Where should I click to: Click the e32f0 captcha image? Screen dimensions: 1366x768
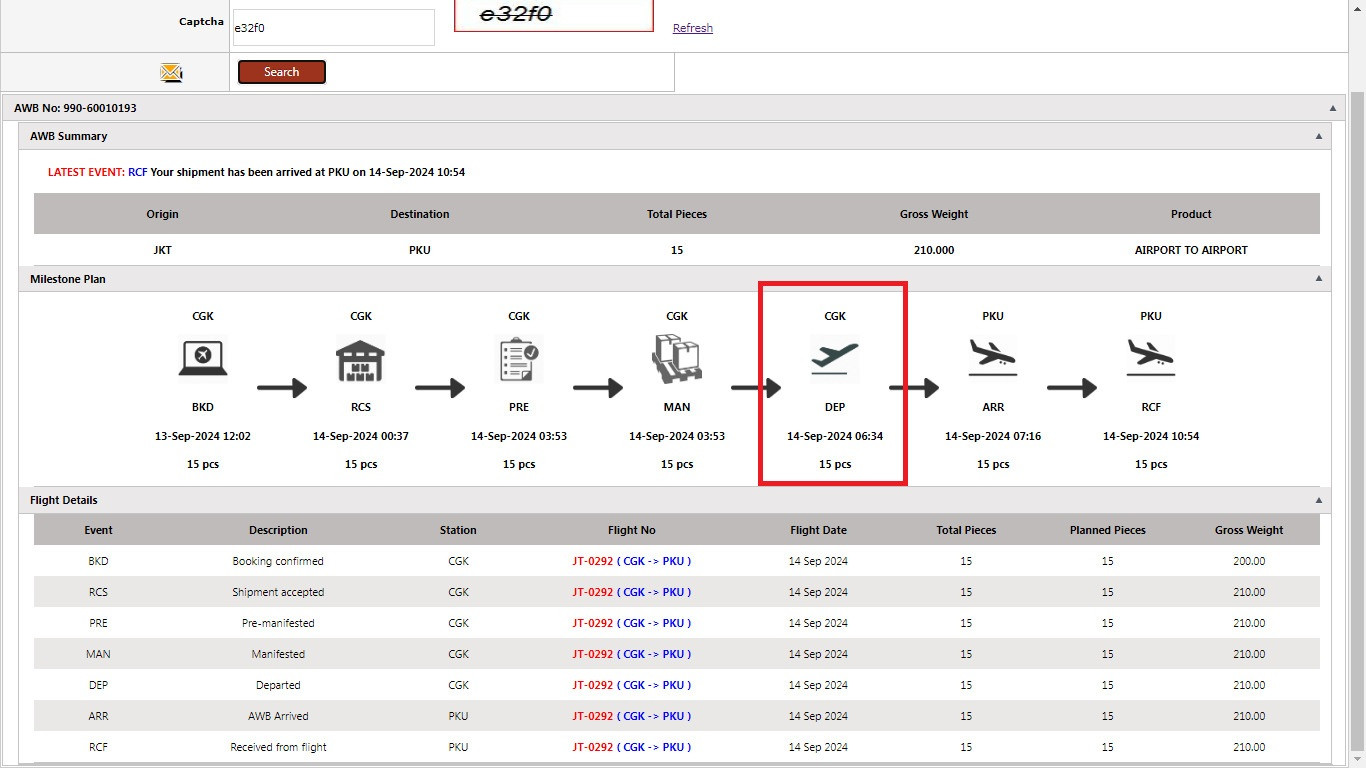554,15
